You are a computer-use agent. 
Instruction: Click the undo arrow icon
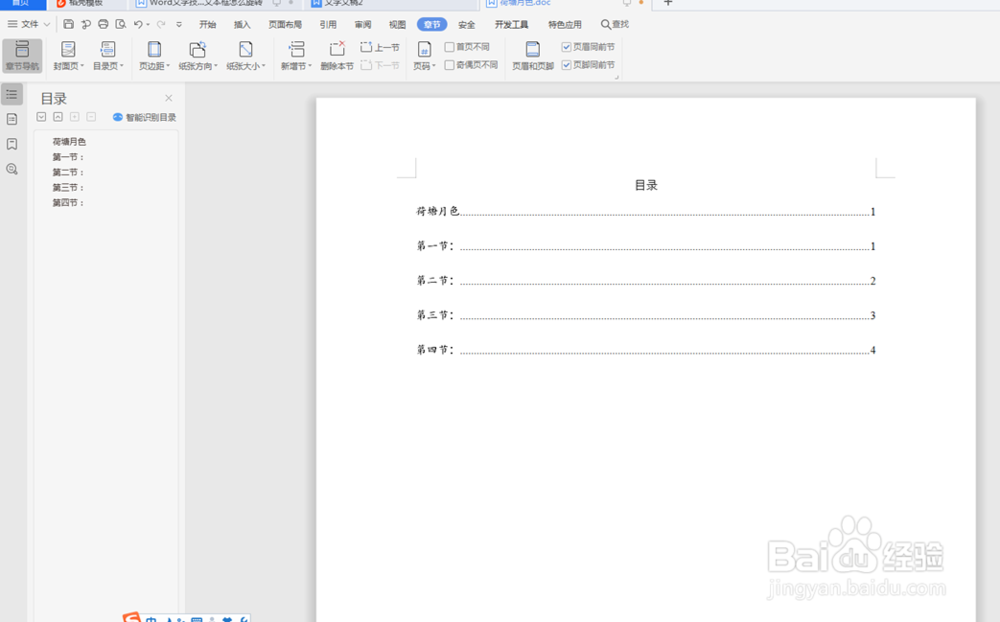click(138, 24)
